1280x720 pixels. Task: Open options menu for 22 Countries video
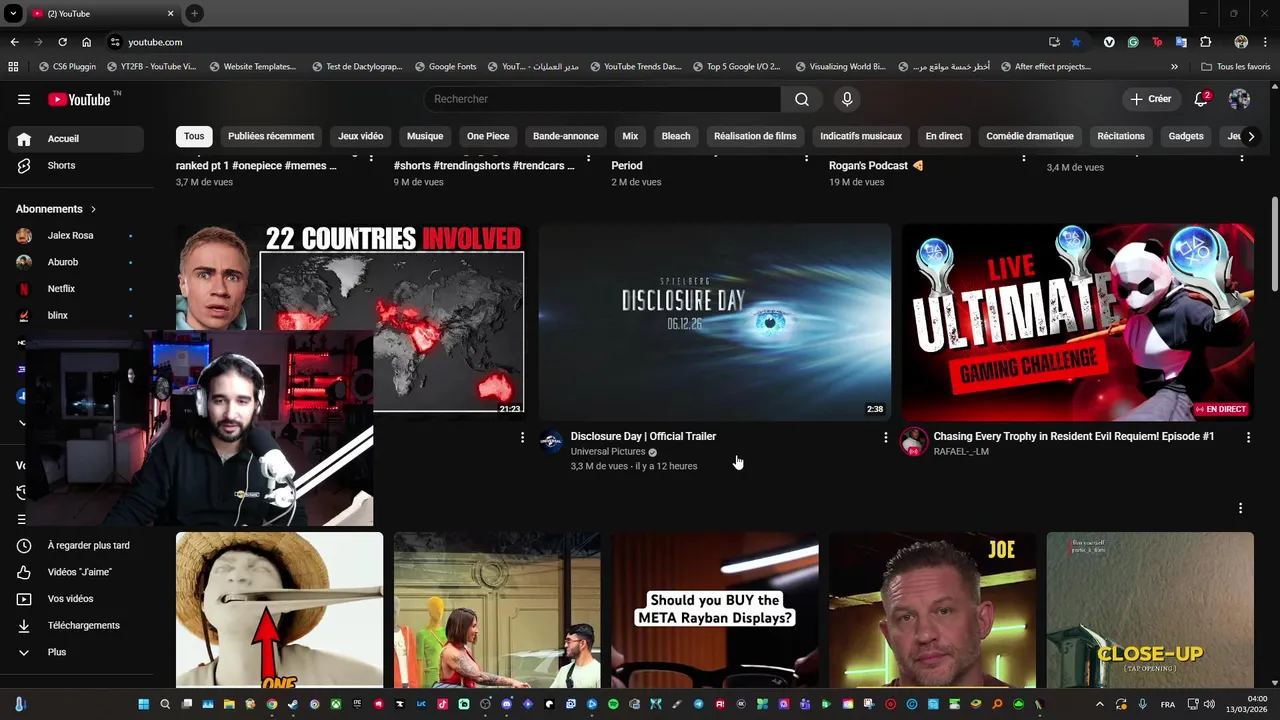coord(522,437)
